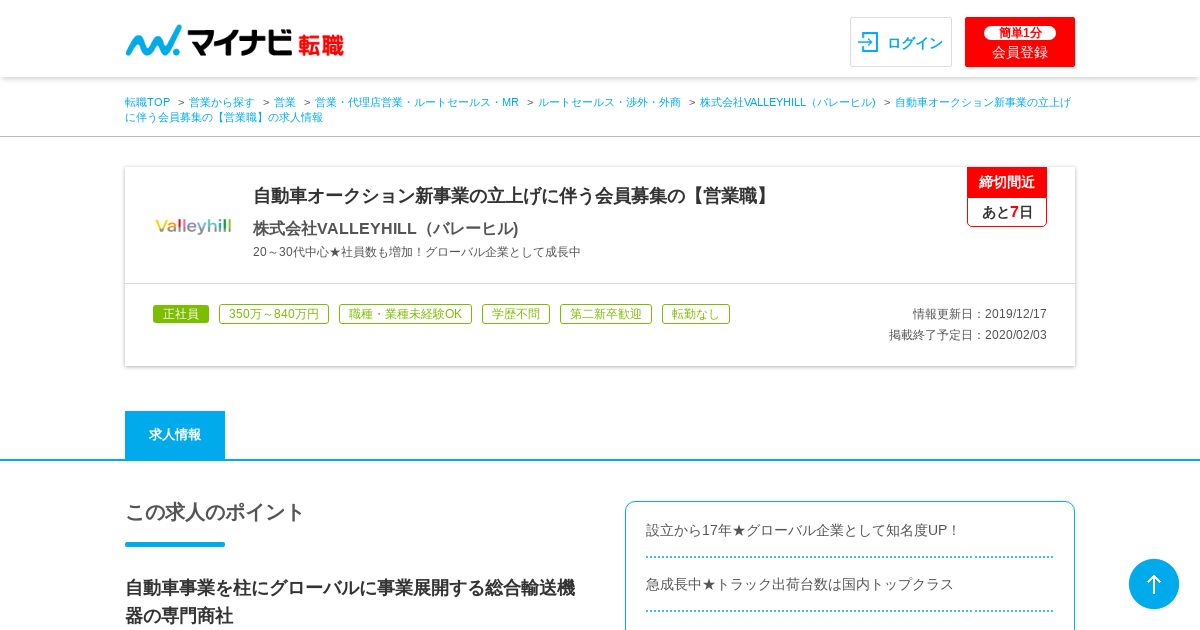
Task: Open the 営業 breadcrumb link
Action: pyautogui.click(x=285, y=102)
